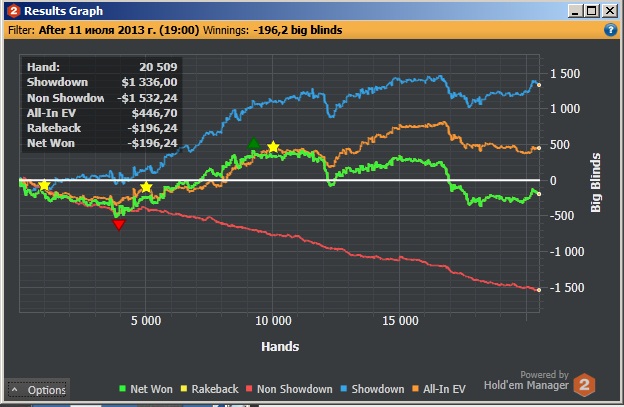Click the '15 000' x-axis label
624x407 pixels.
(x=400, y=321)
